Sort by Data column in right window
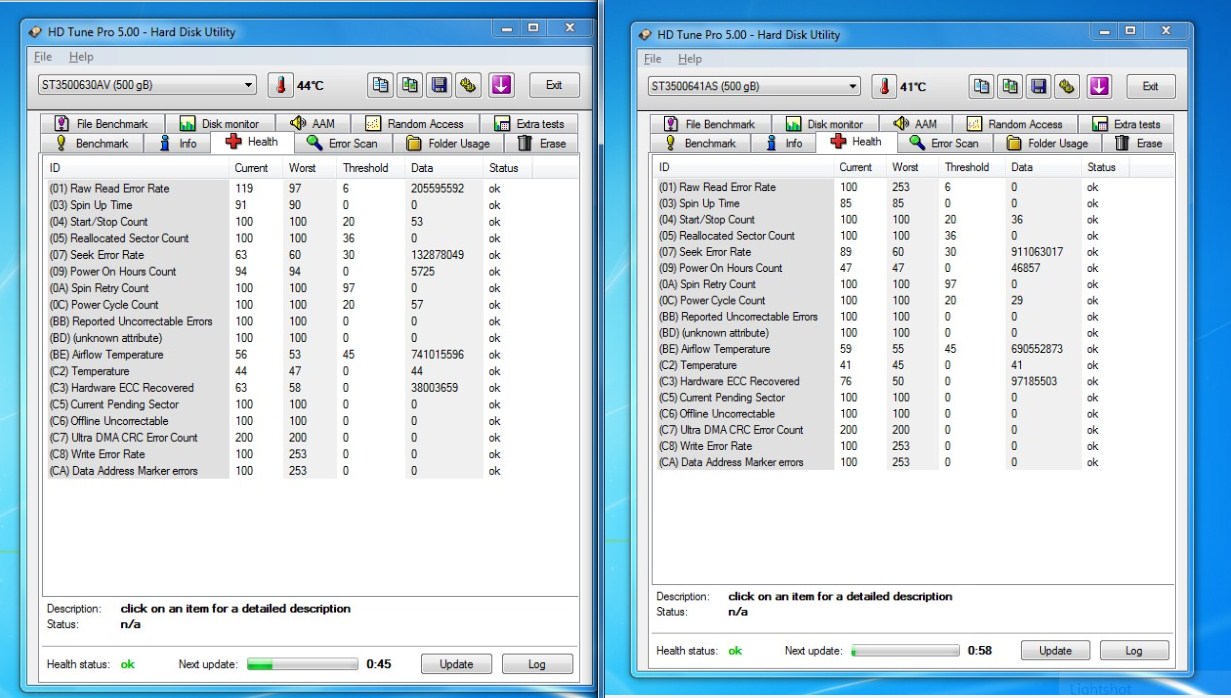 (x=1045, y=167)
